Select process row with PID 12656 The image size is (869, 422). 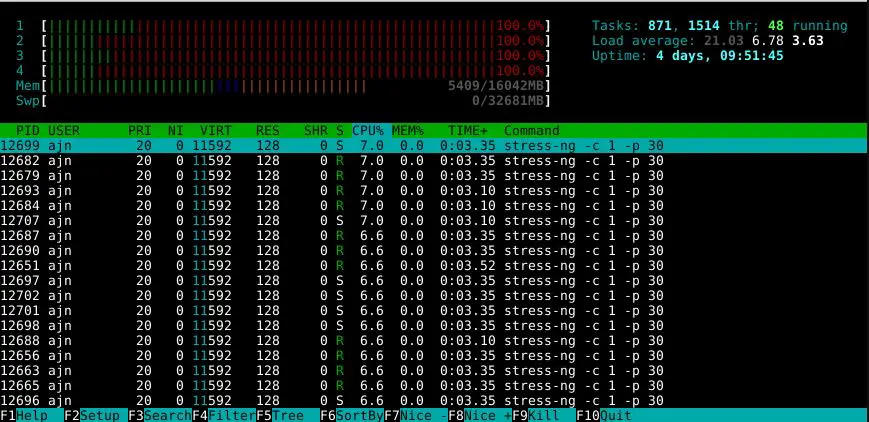point(433,355)
